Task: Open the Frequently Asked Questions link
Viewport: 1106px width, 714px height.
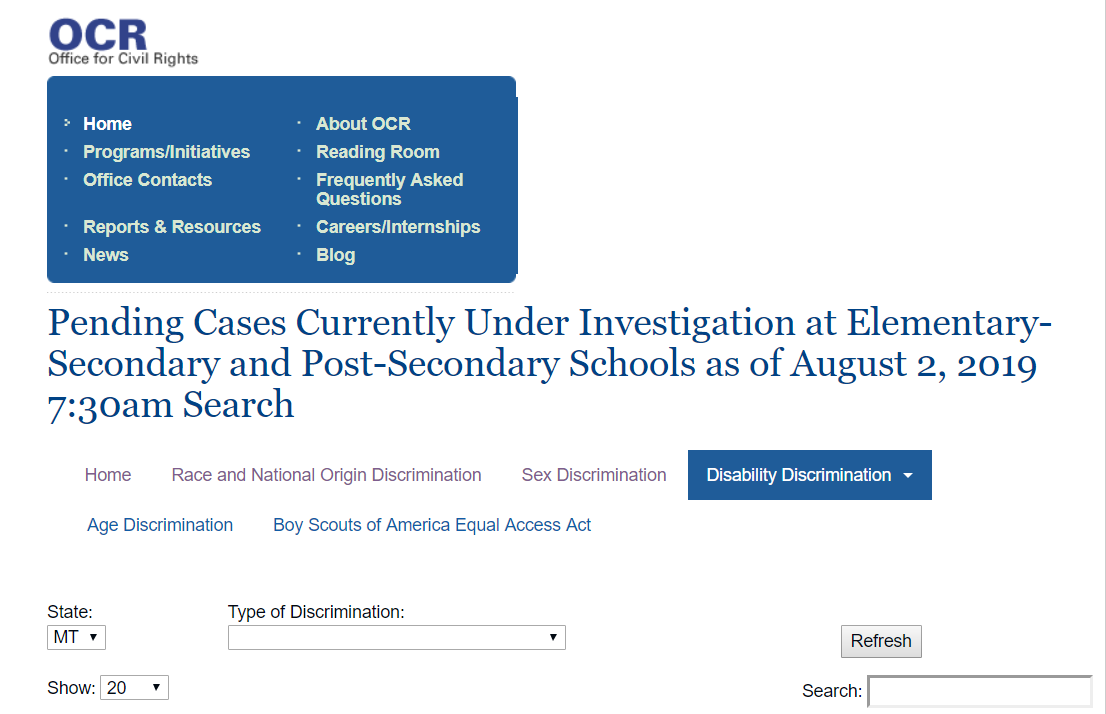Action: coord(389,189)
